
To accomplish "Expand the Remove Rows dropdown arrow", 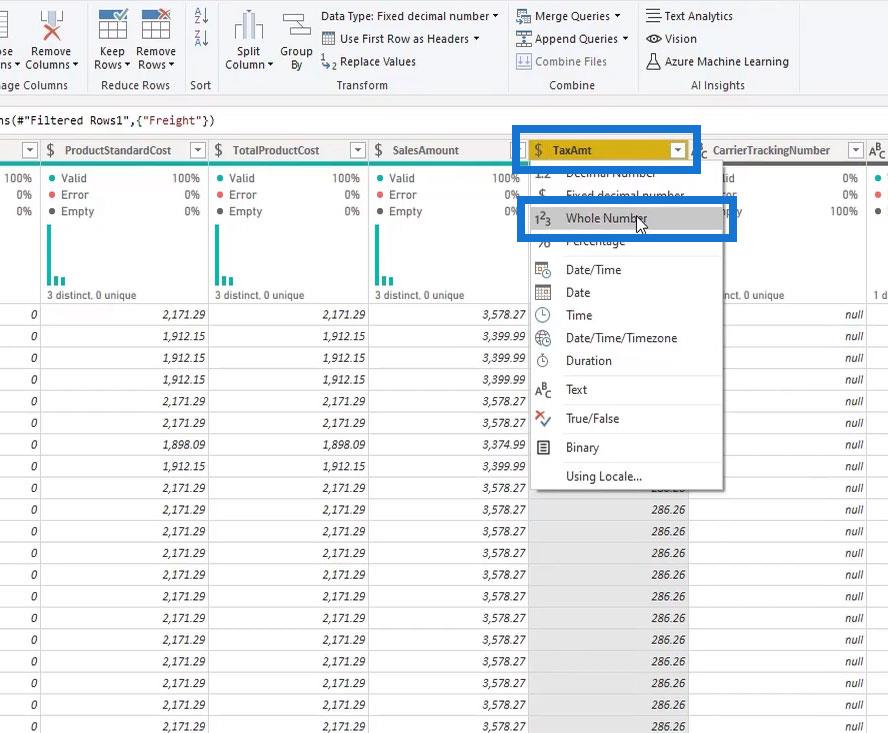I will pos(171,65).
